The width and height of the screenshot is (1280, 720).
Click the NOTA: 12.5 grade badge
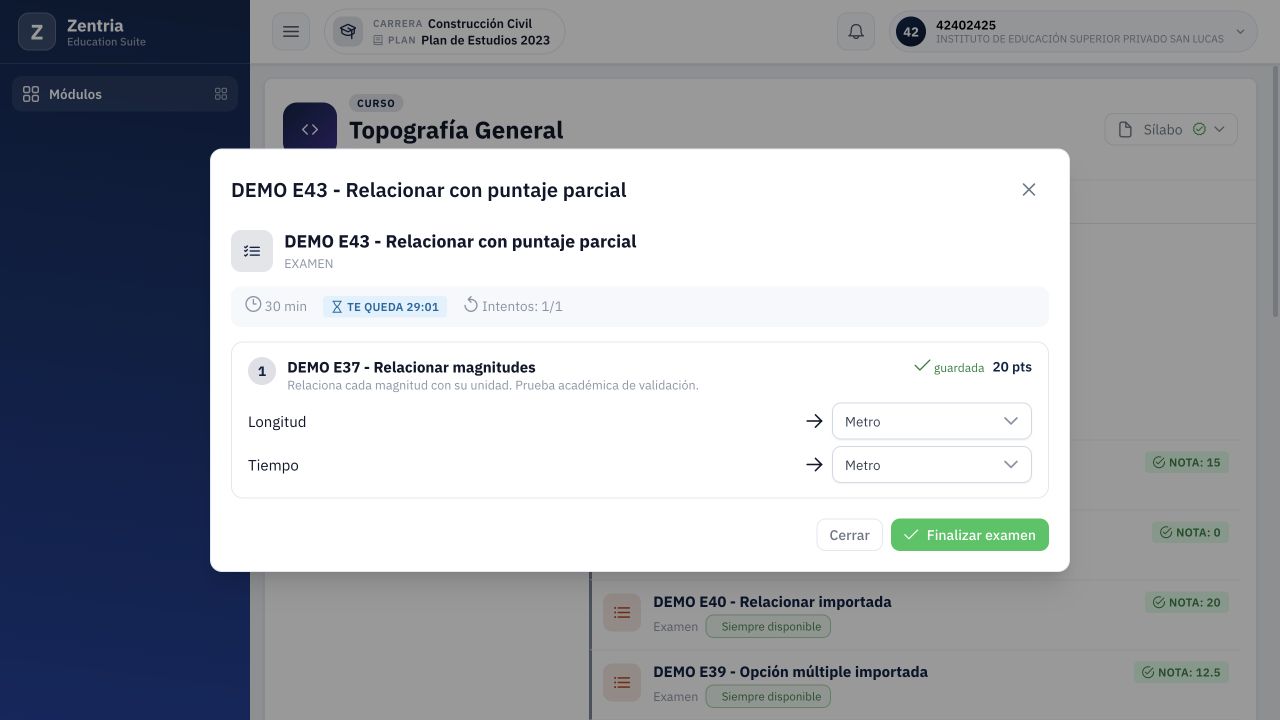coord(1181,673)
